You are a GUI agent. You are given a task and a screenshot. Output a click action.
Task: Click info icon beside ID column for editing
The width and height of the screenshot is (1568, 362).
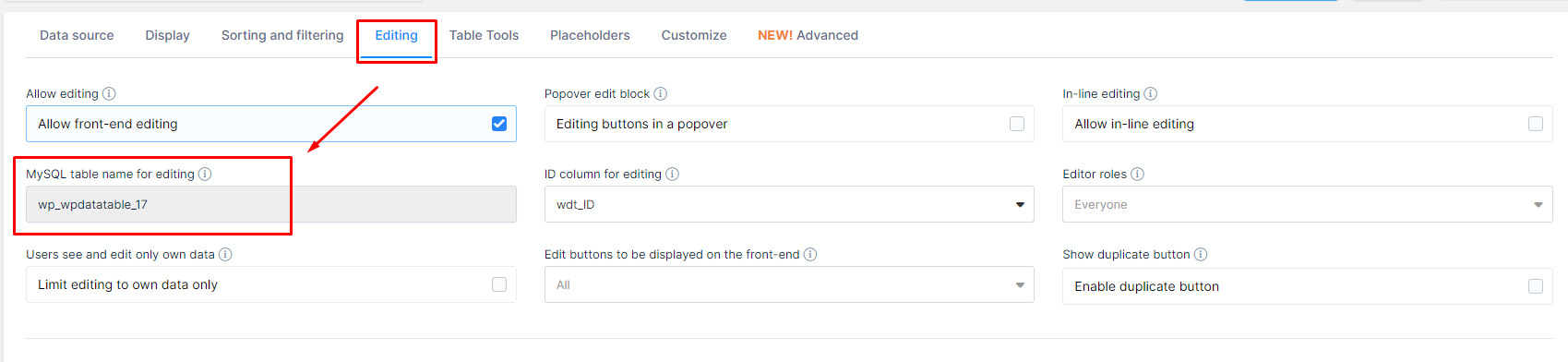[x=673, y=174]
